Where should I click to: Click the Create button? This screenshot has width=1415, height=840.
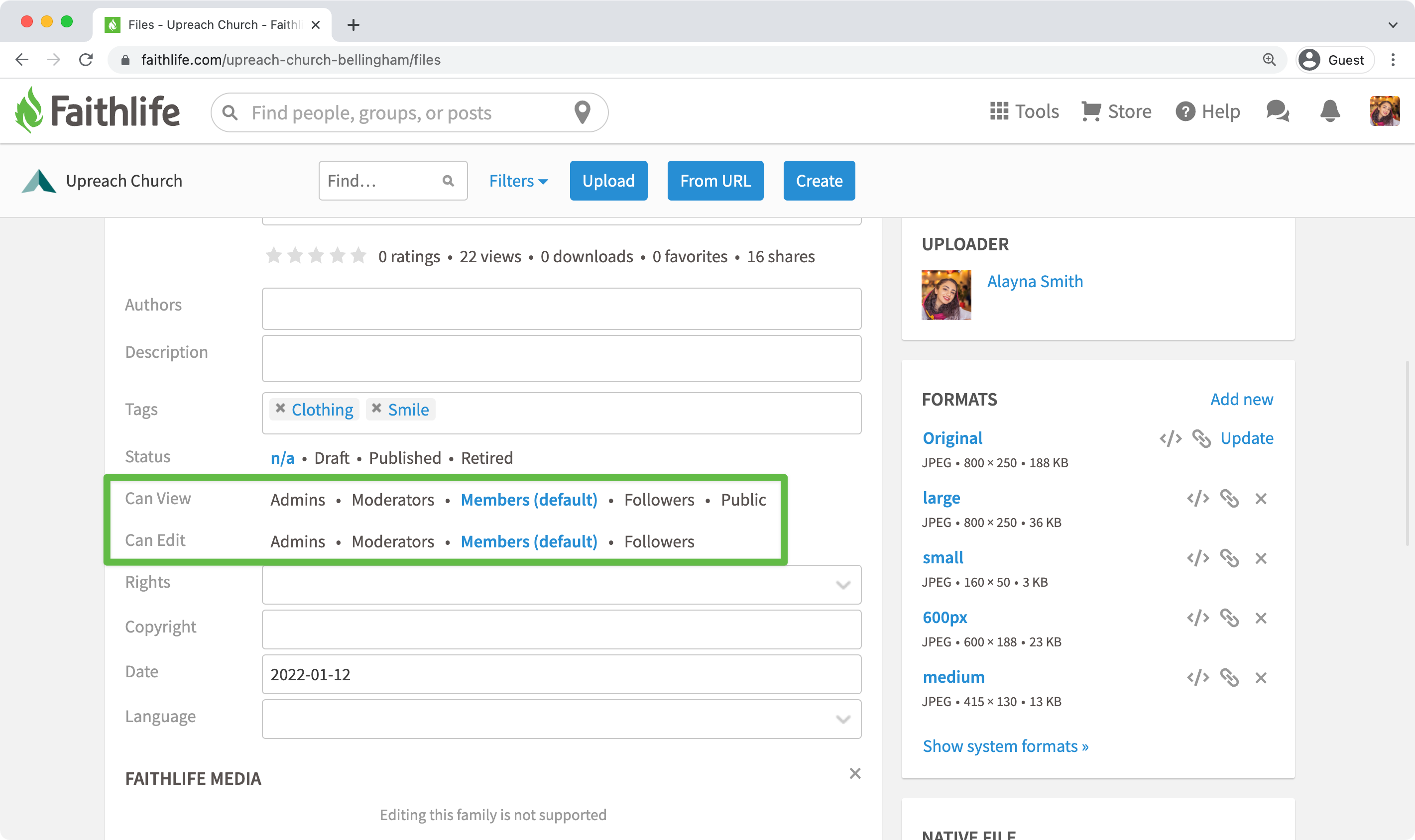click(819, 181)
